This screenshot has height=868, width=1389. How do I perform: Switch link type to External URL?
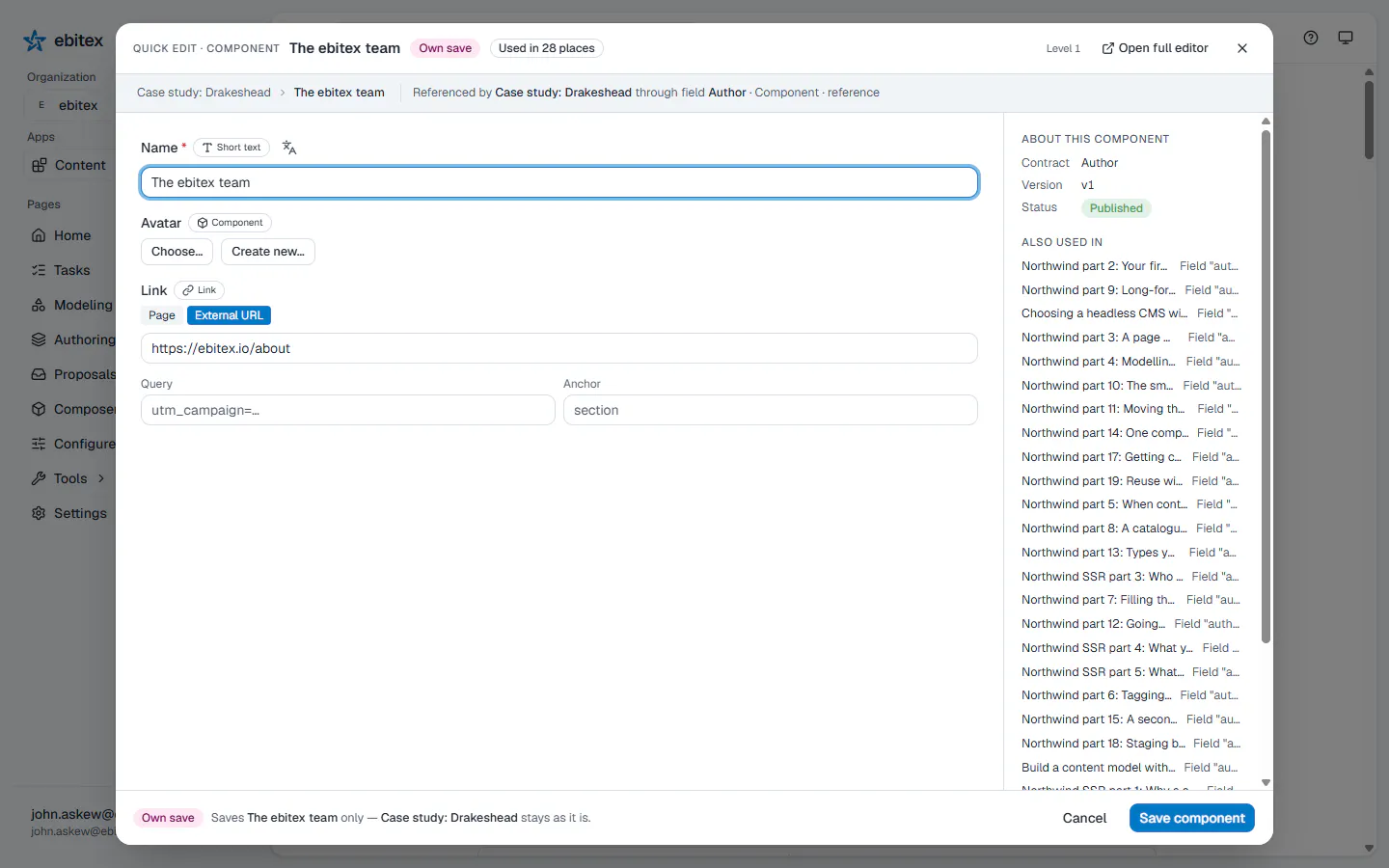click(x=229, y=315)
